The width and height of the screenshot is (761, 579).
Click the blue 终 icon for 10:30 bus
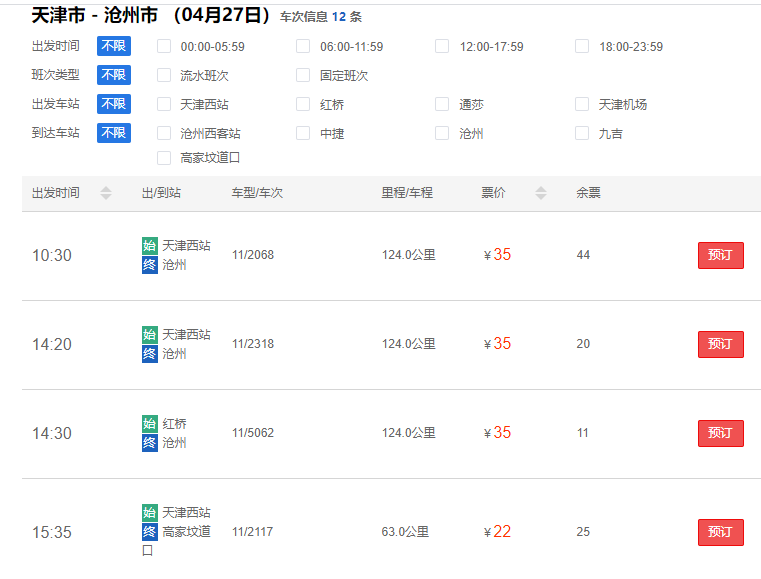coord(150,265)
